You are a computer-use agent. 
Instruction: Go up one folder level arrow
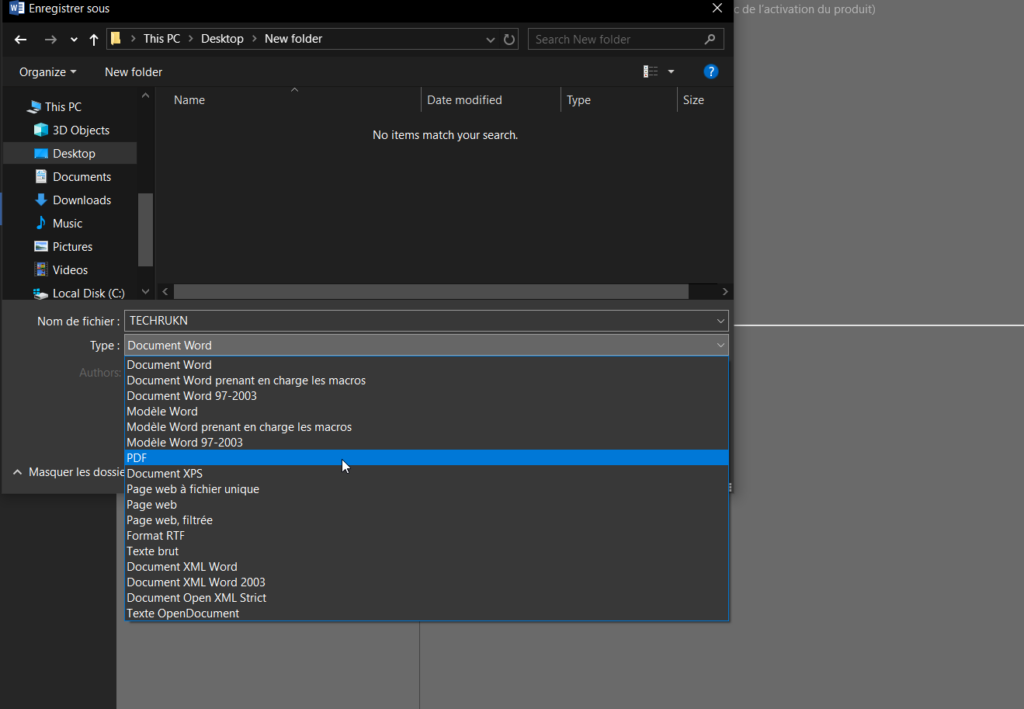(x=94, y=40)
